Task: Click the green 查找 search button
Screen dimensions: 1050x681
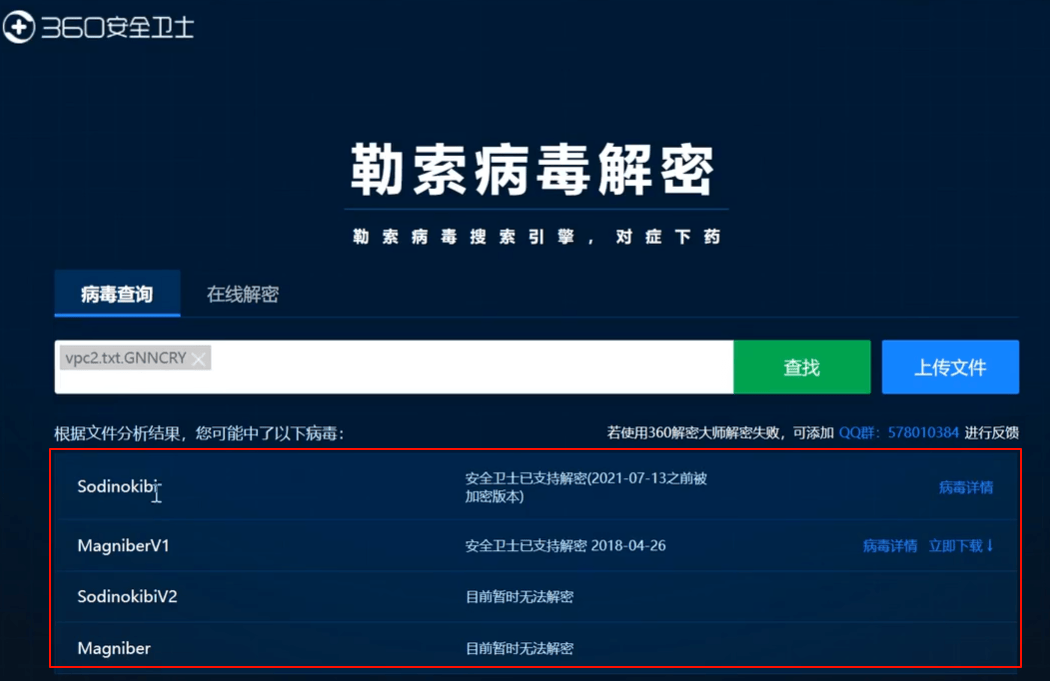Action: pos(802,367)
